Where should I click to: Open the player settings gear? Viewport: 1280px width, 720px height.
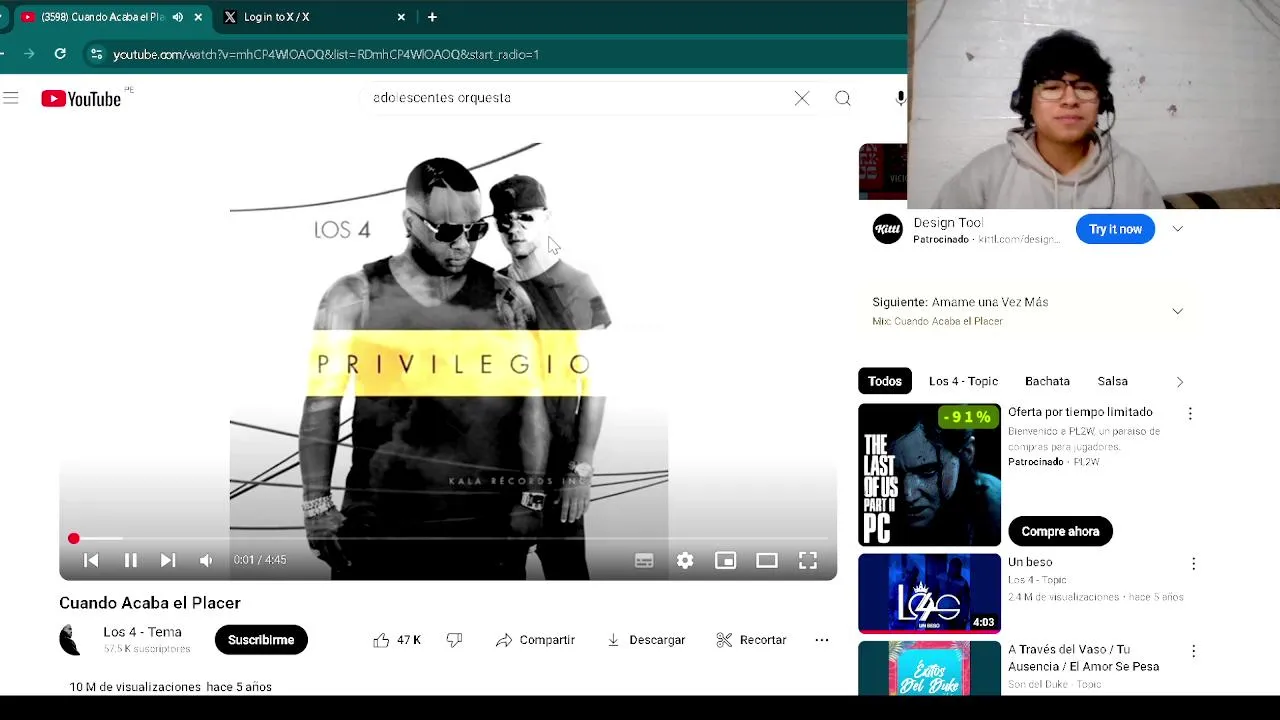tap(685, 561)
